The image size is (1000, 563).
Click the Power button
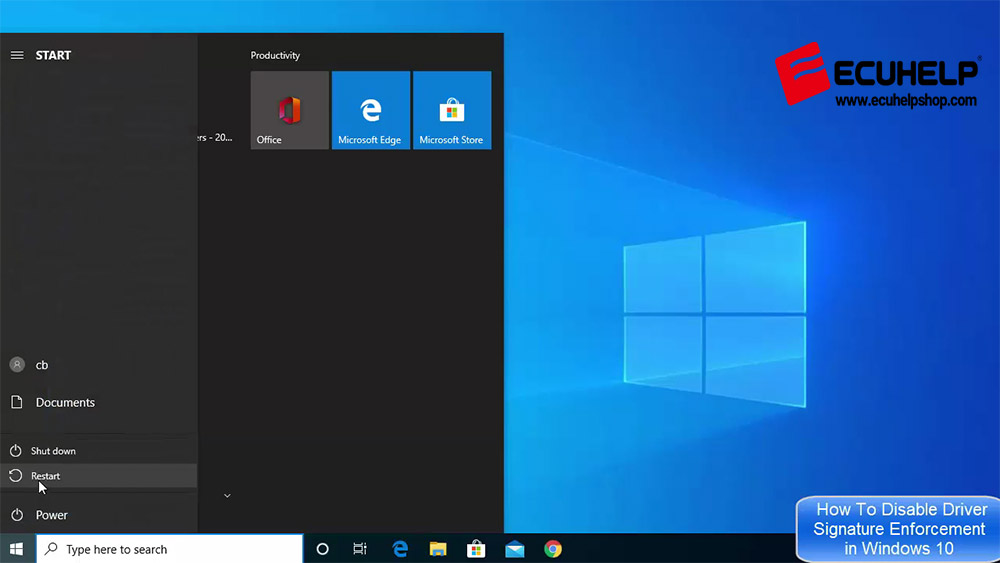98,515
